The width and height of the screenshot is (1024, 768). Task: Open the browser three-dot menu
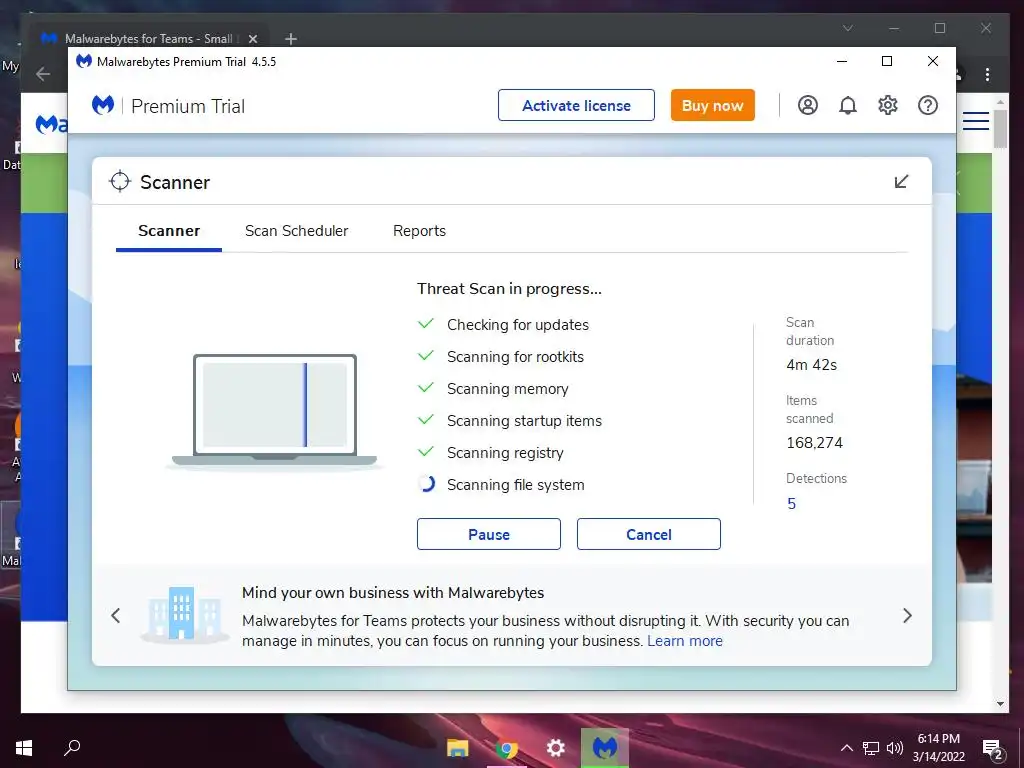click(987, 74)
